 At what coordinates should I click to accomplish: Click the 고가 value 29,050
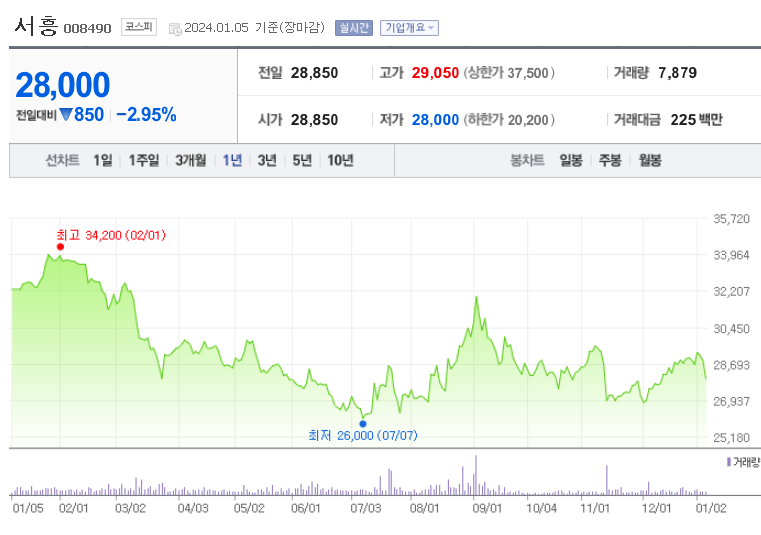435,73
